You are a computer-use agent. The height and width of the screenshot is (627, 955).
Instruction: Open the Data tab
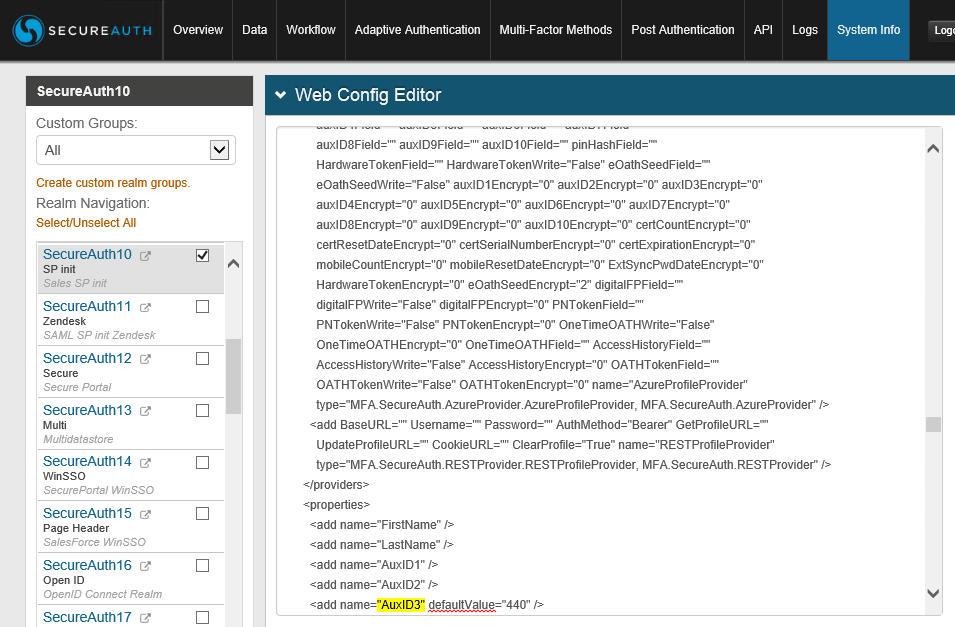click(x=255, y=30)
